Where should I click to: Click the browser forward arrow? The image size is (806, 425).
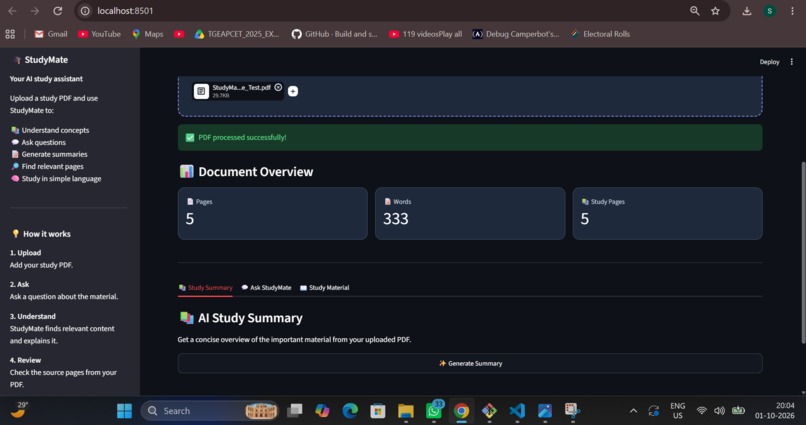(34, 11)
